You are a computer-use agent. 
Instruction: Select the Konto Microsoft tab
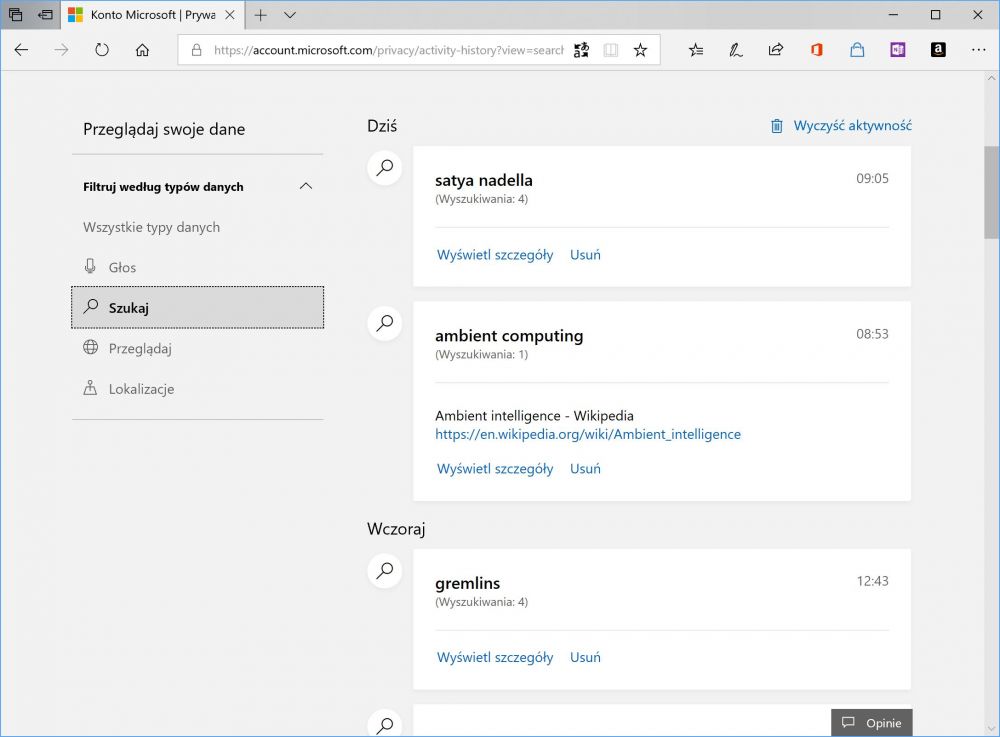[152, 15]
